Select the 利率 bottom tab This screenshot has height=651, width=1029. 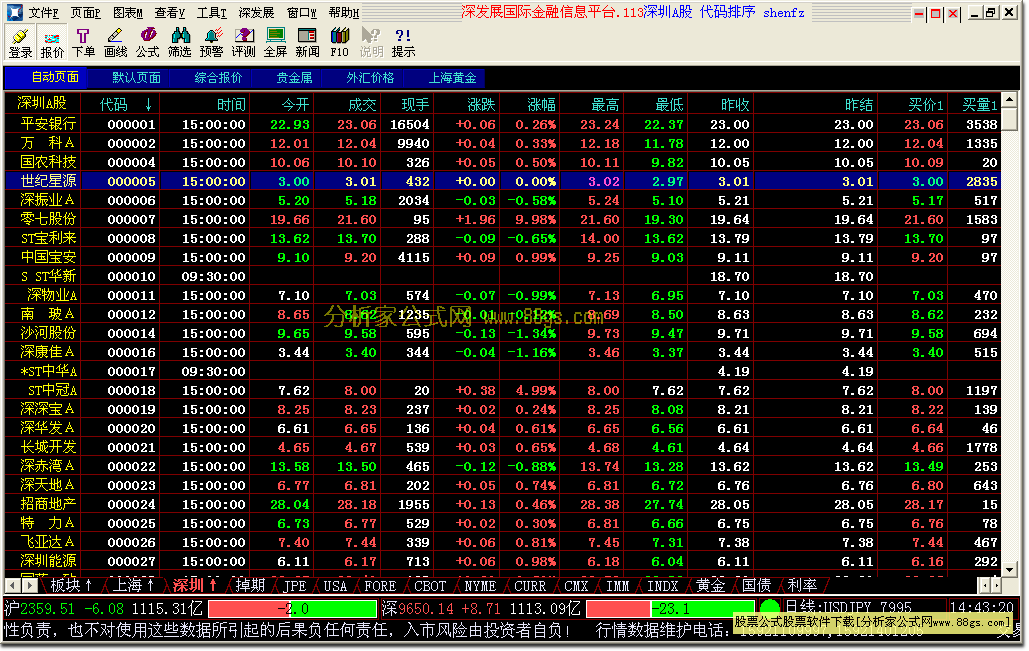click(802, 585)
